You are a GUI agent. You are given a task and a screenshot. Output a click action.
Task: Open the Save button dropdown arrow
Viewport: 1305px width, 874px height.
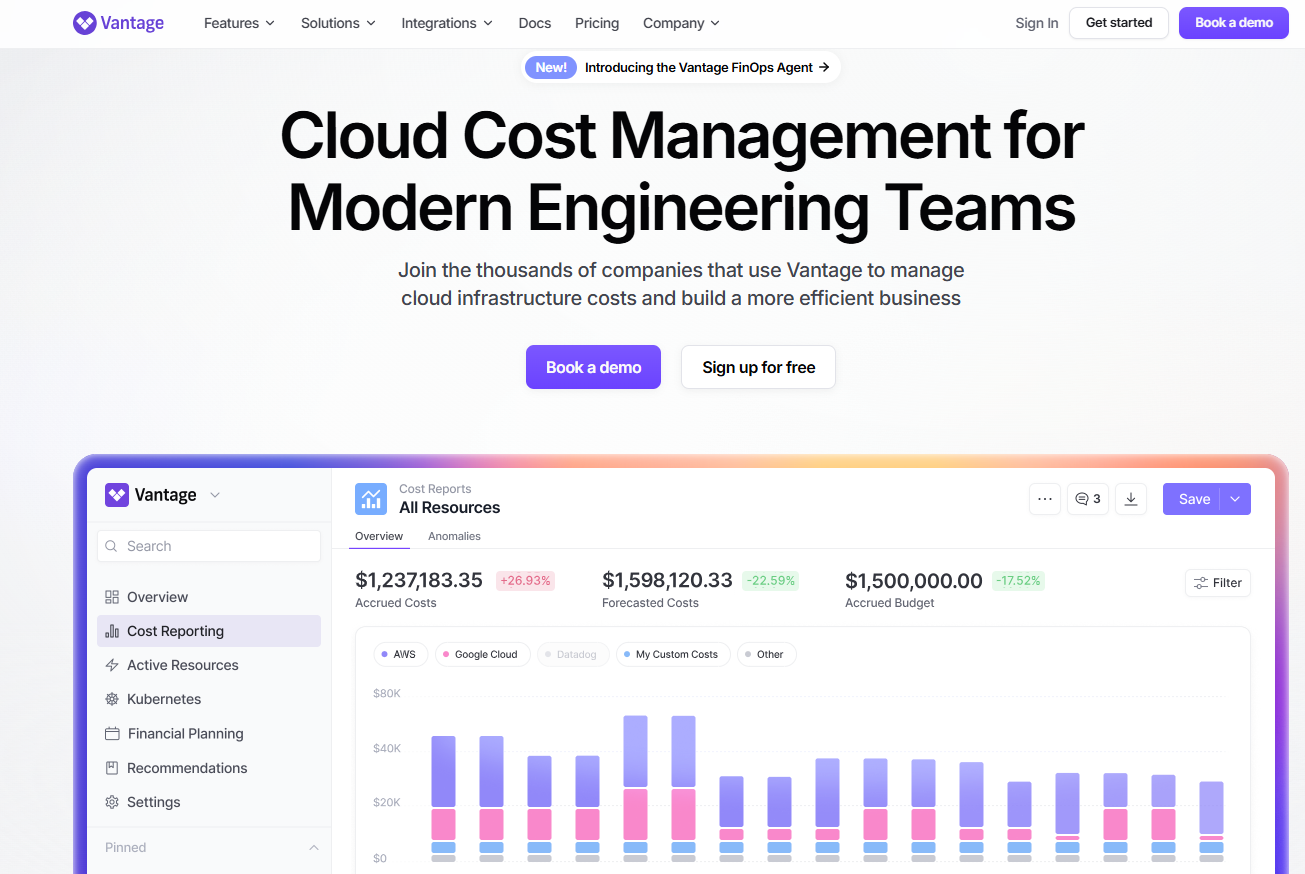1235,499
